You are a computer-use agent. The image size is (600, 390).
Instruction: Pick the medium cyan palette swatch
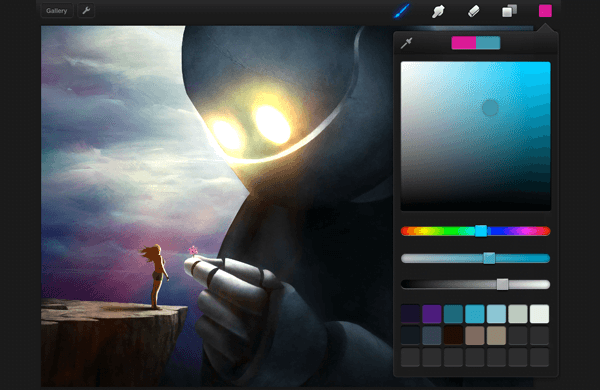pos(475,314)
